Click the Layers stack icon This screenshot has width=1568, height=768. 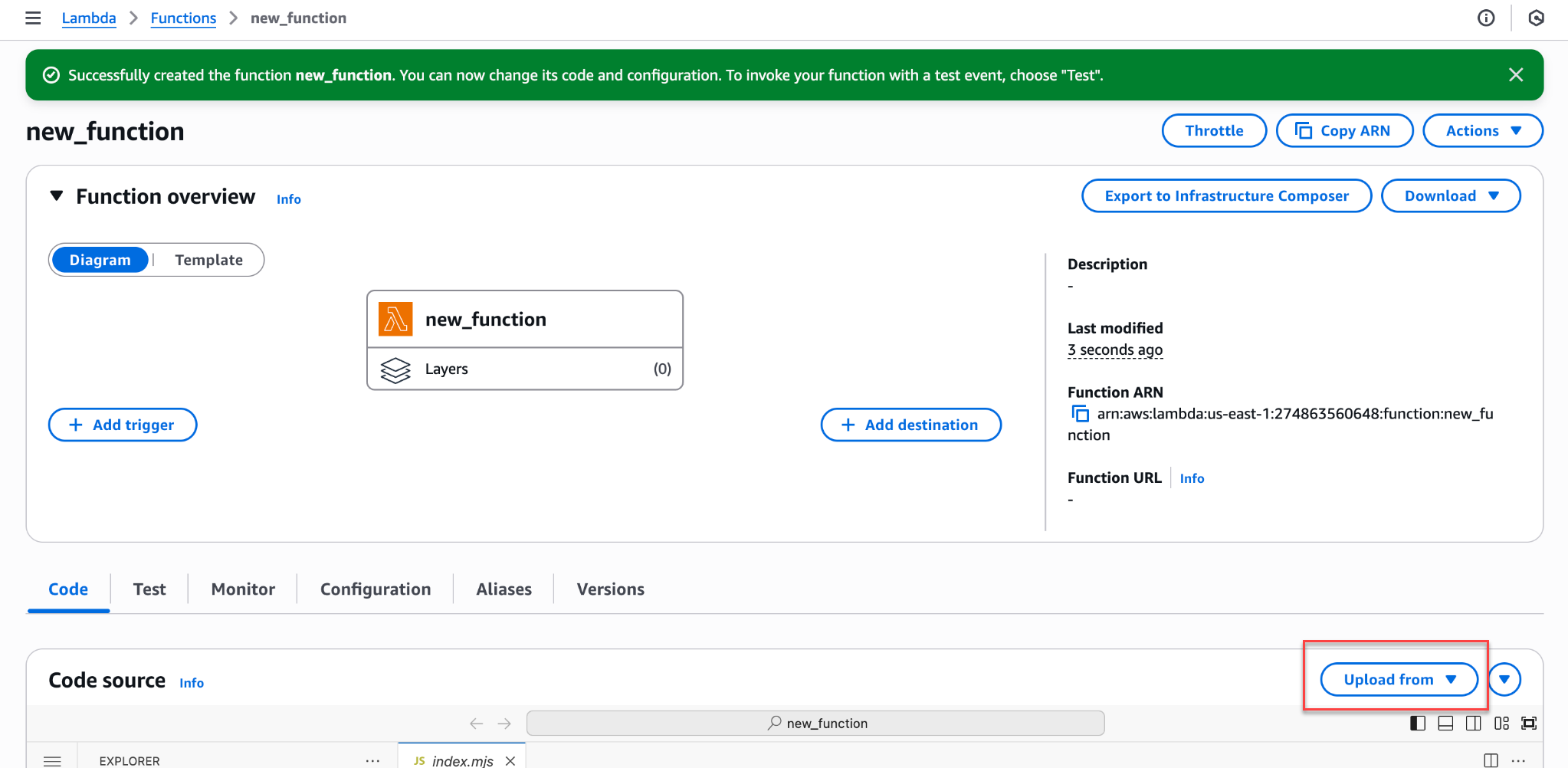pos(395,369)
